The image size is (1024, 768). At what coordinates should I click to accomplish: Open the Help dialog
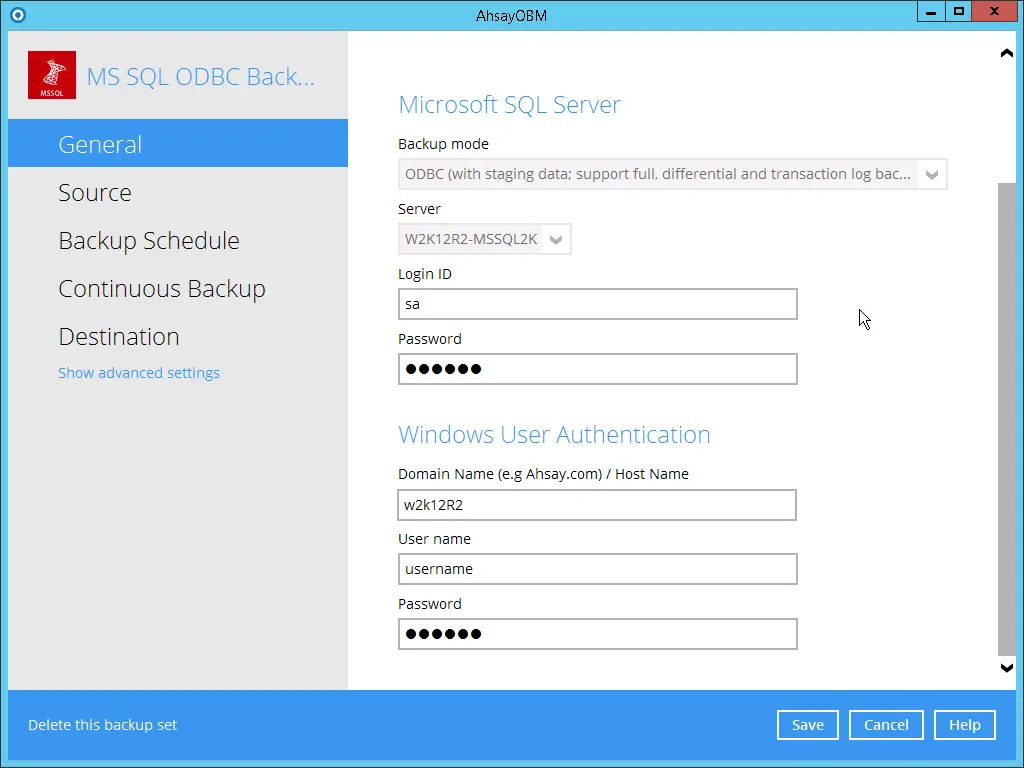click(x=964, y=724)
